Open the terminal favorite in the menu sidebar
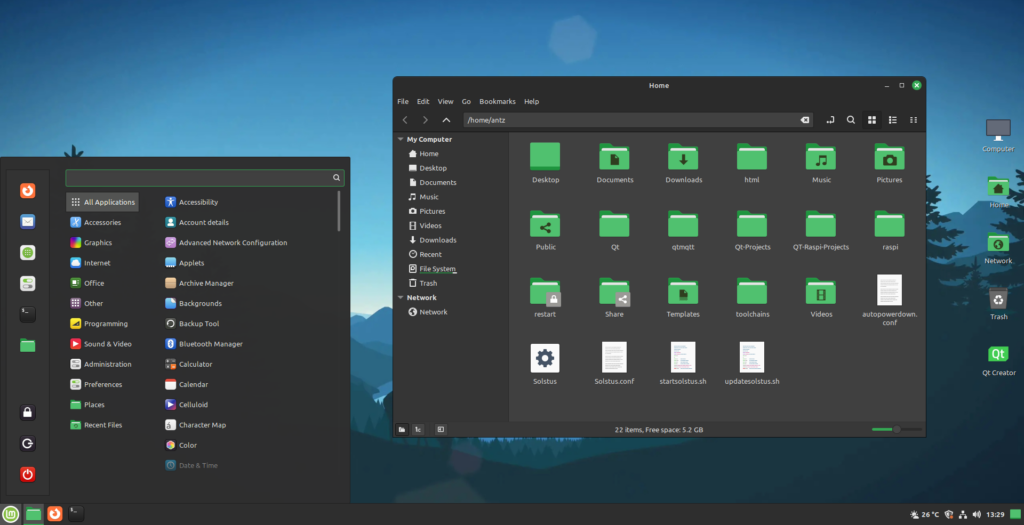The width and height of the screenshot is (1024, 525). click(x=27, y=314)
